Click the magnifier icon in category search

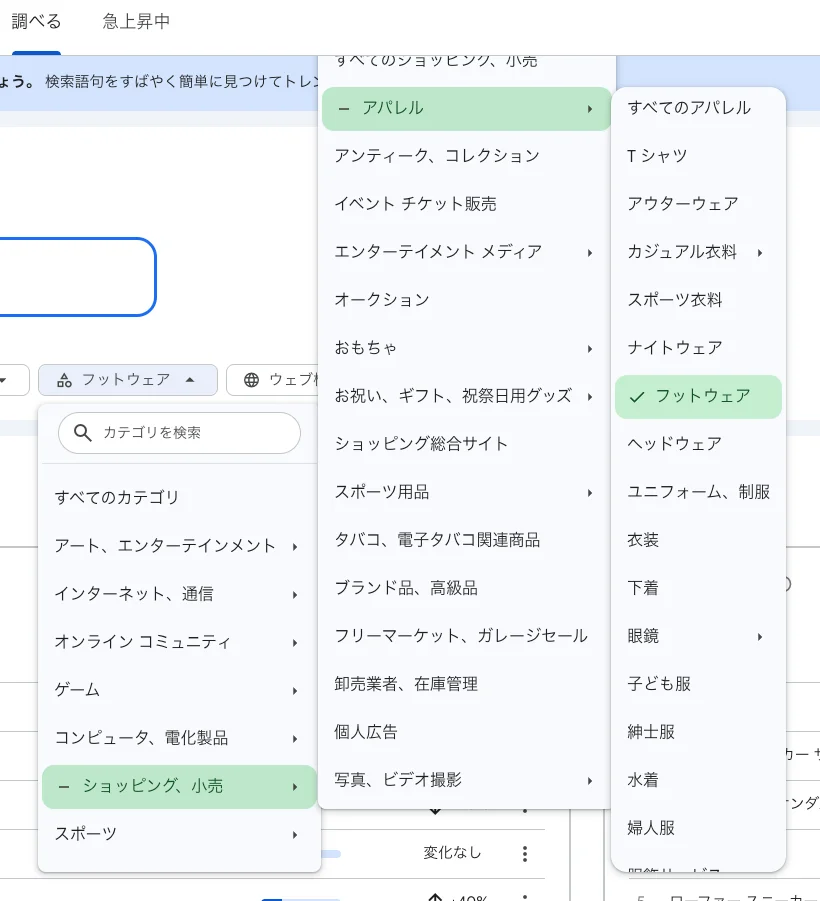click(83, 433)
